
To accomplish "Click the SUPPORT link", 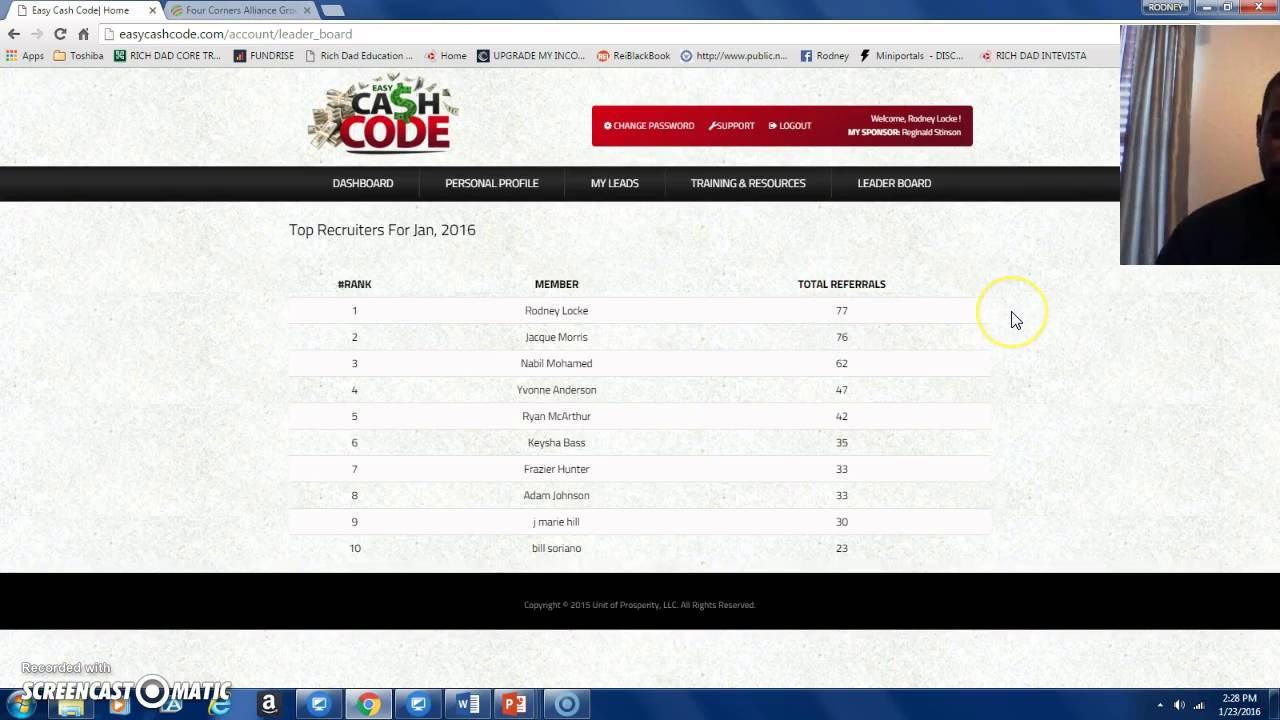I will click(x=732, y=126).
